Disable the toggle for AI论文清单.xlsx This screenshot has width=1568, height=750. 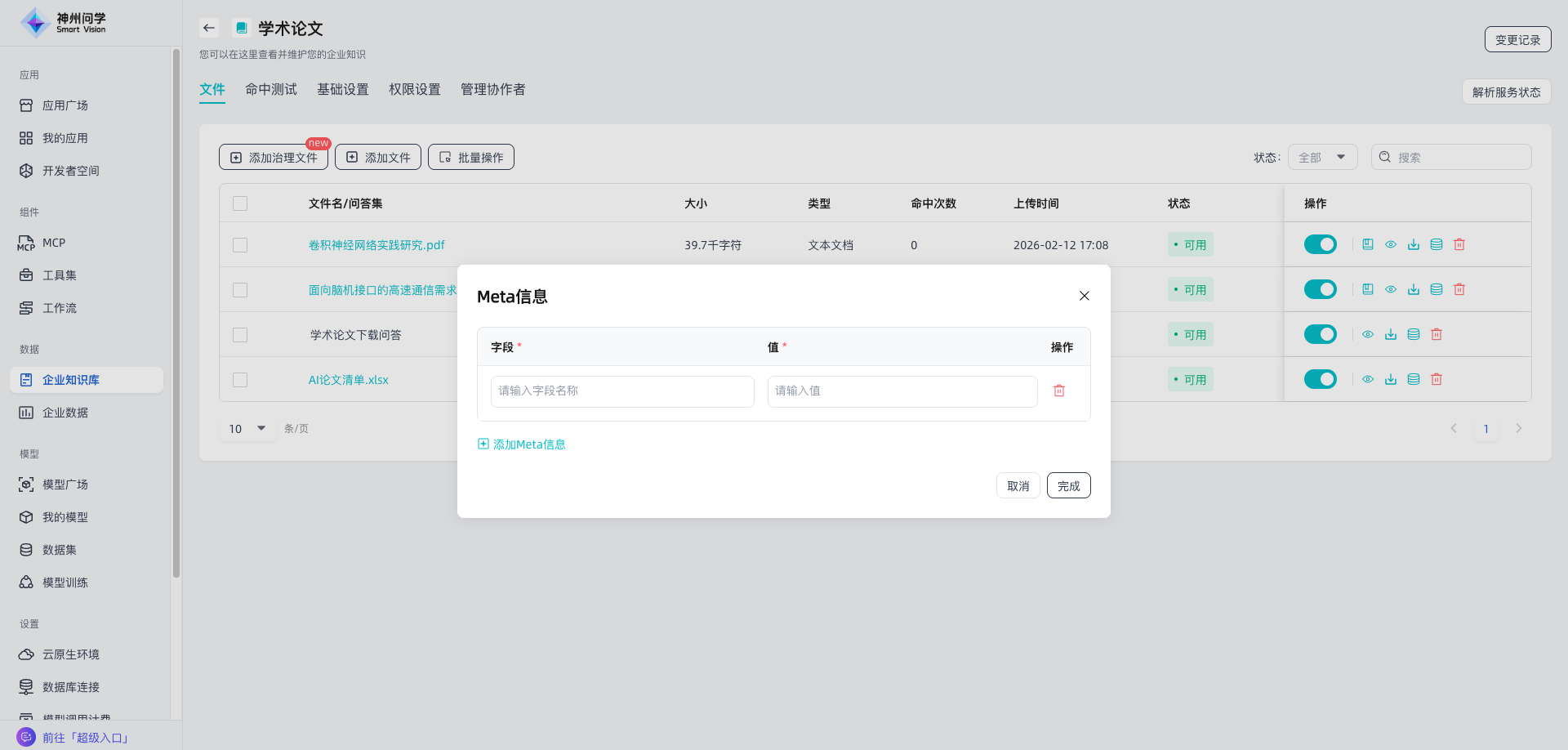tap(1320, 379)
